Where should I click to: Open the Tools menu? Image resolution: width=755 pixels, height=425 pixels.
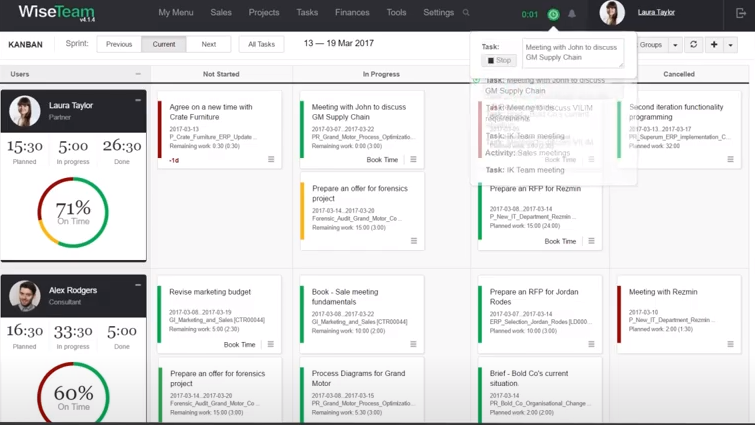[x=396, y=13]
